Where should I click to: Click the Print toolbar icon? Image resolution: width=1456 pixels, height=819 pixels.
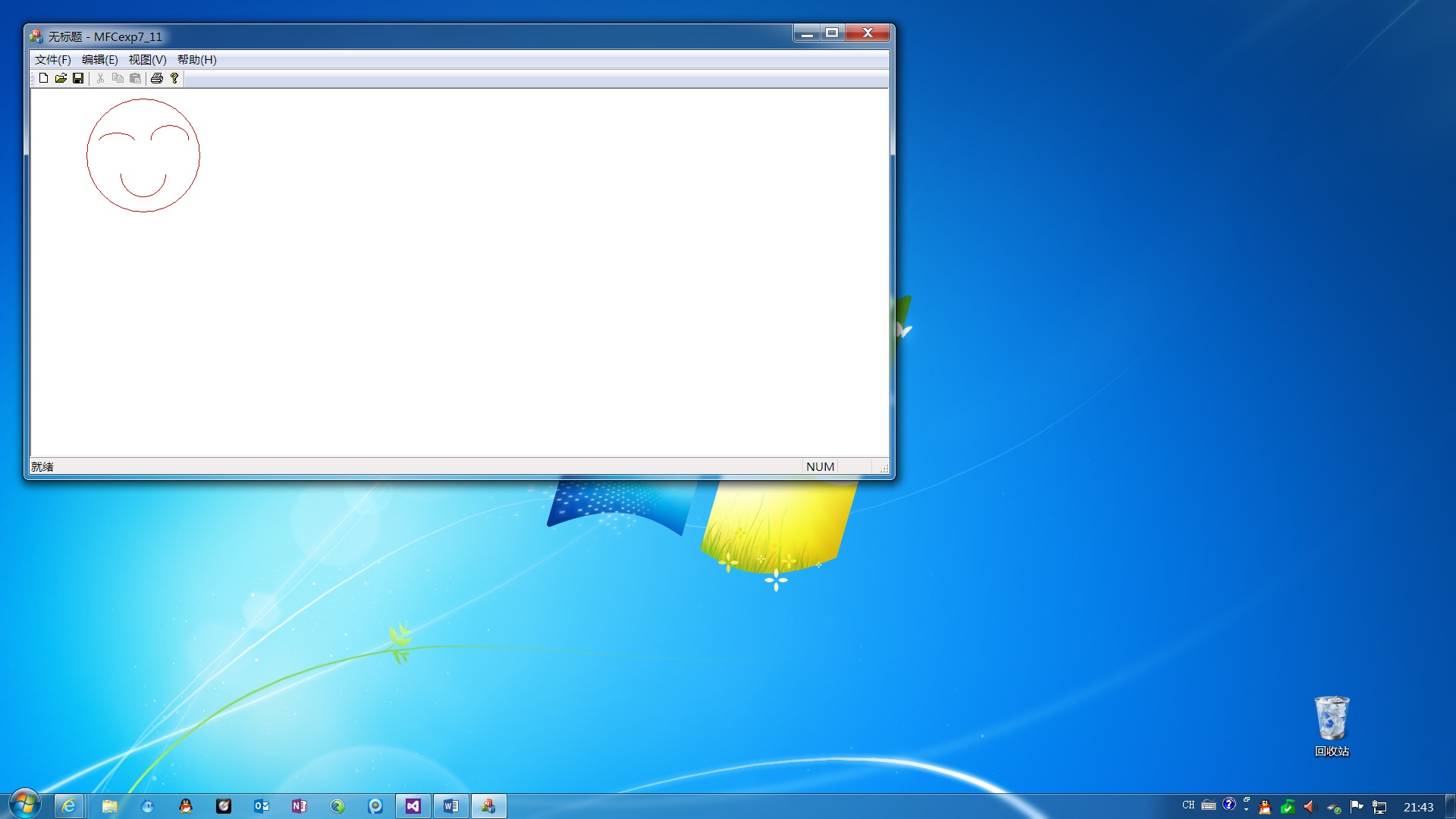coord(157,78)
